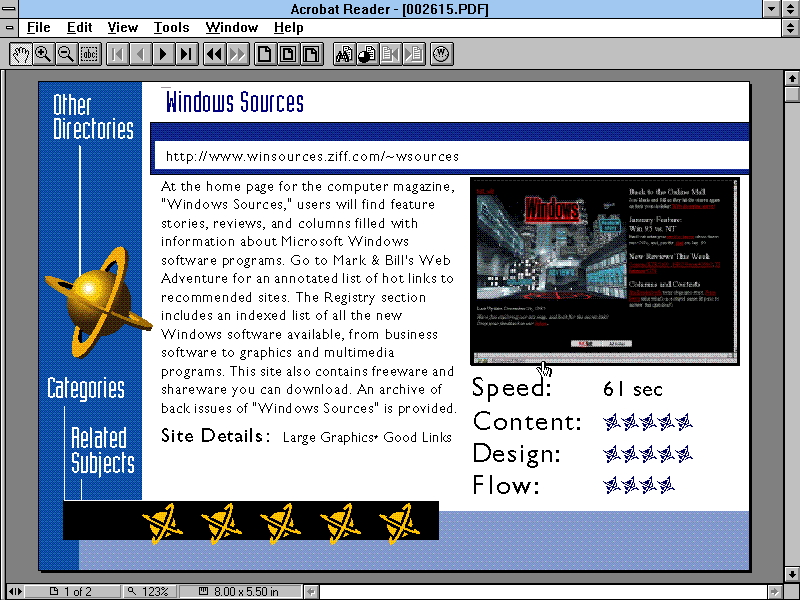
Task: Click the 'Design:' rating label
Action: (x=516, y=454)
